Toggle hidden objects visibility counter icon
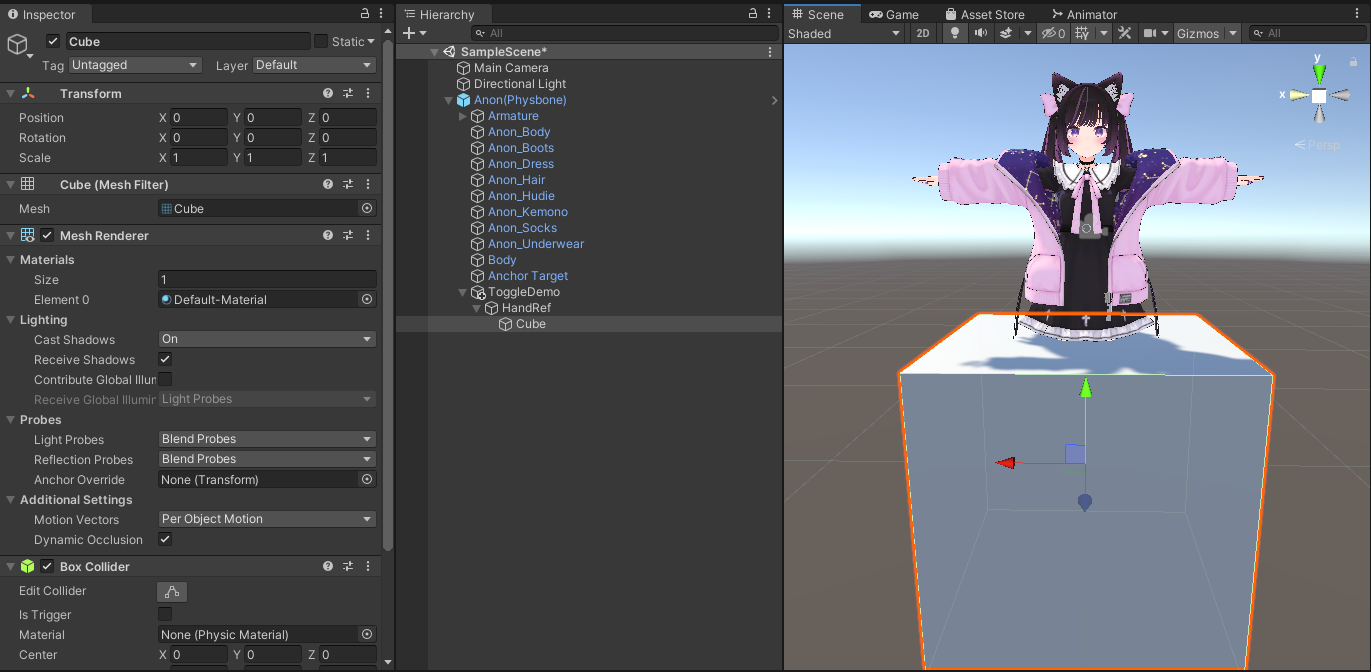The height and width of the screenshot is (672, 1371). coord(1053,33)
